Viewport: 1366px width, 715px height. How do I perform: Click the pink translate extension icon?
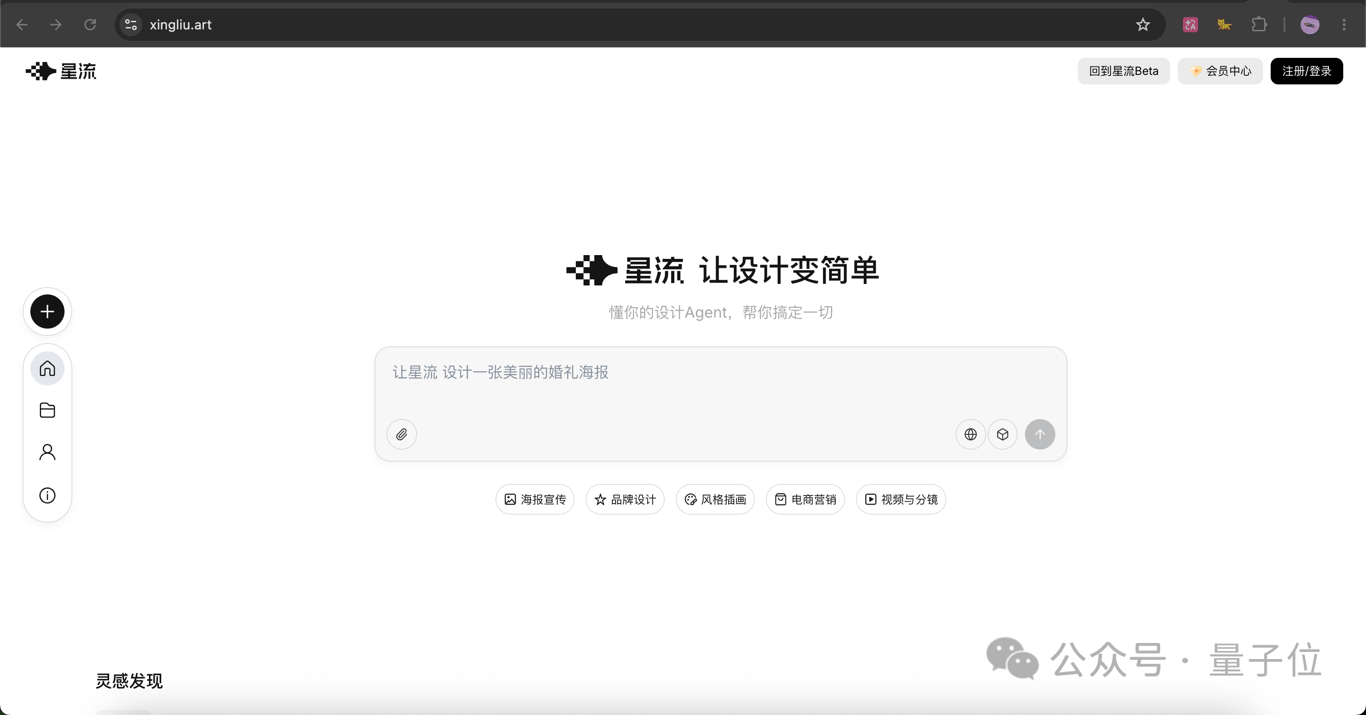(1190, 25)
